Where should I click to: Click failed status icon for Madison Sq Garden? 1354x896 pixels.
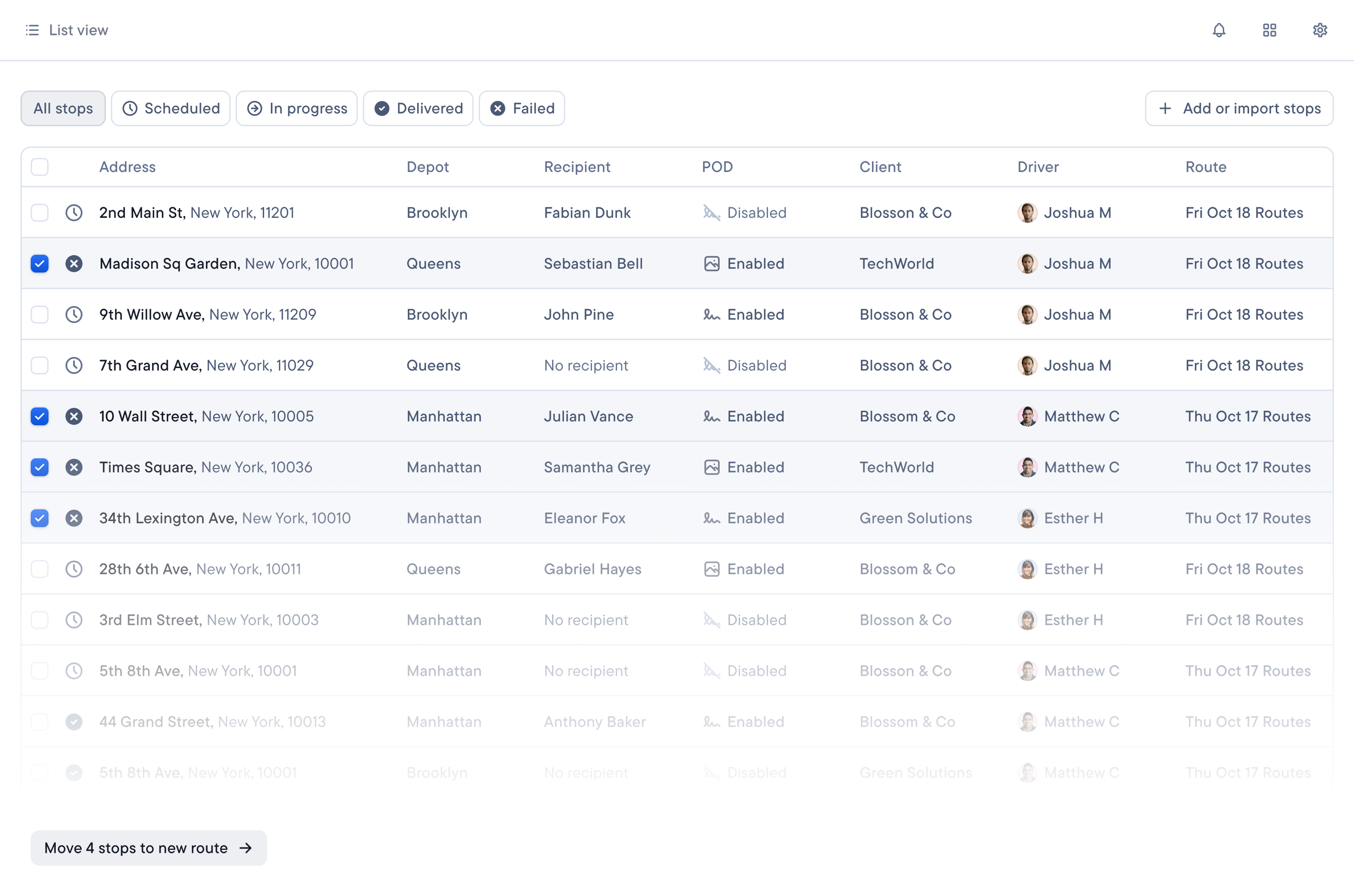click(74, 263)
